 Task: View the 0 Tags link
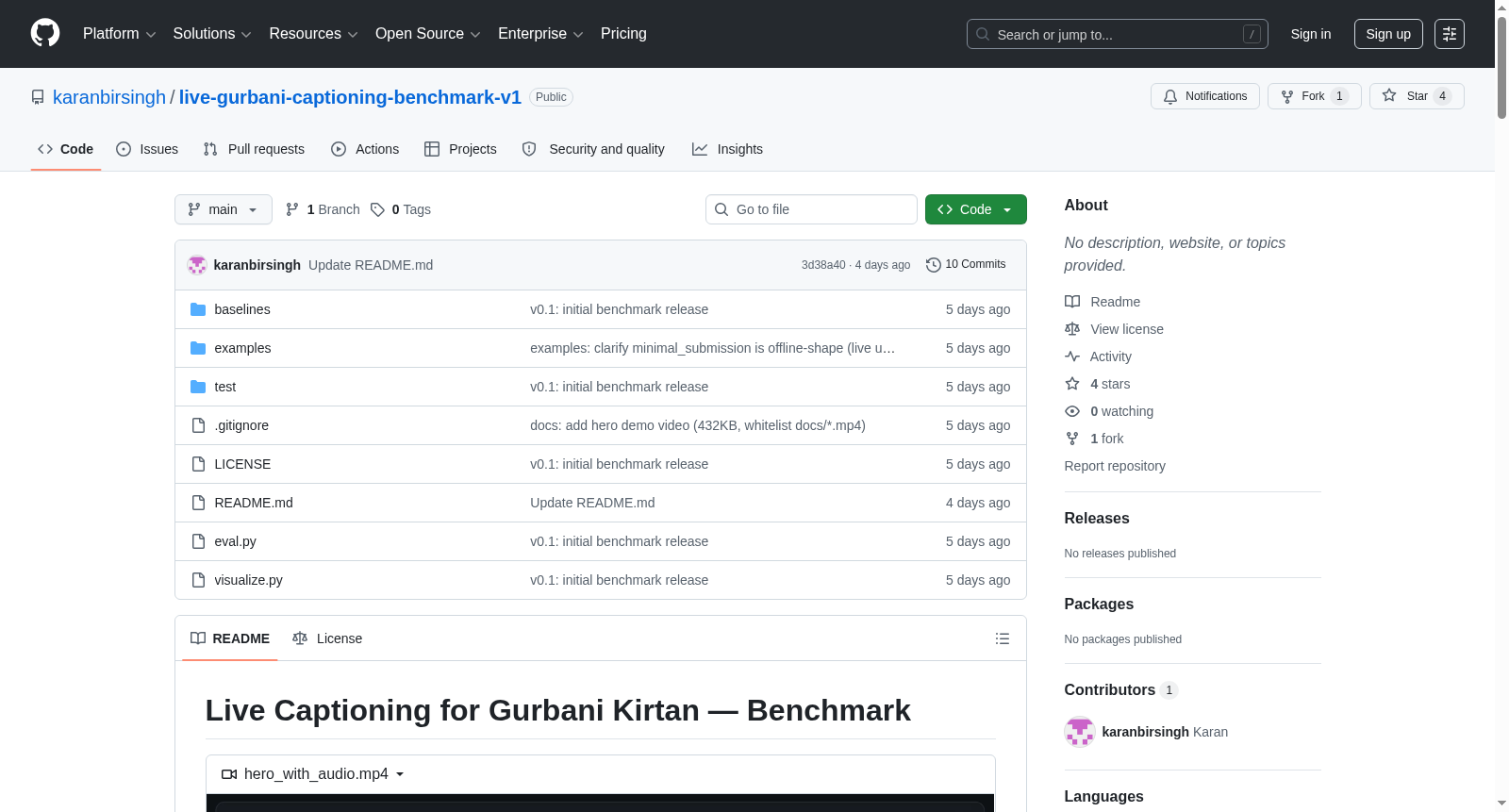[x=401, y=209]
